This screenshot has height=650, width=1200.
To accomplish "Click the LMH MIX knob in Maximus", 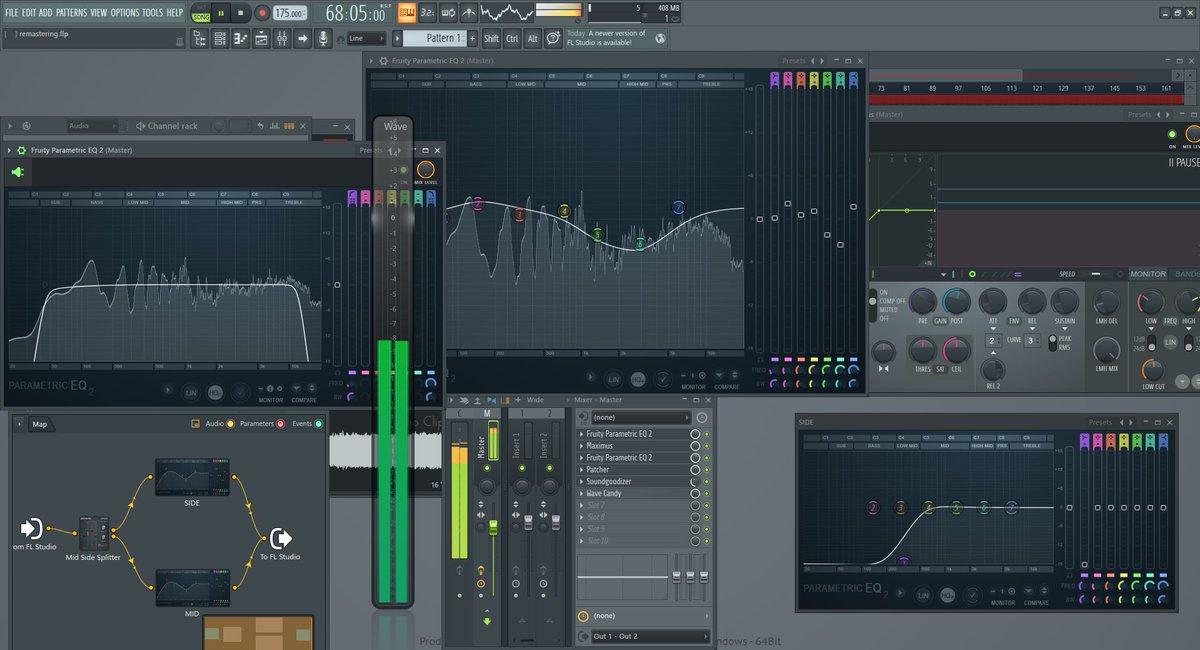I will pyautogui.click(x=1106, y=349).
